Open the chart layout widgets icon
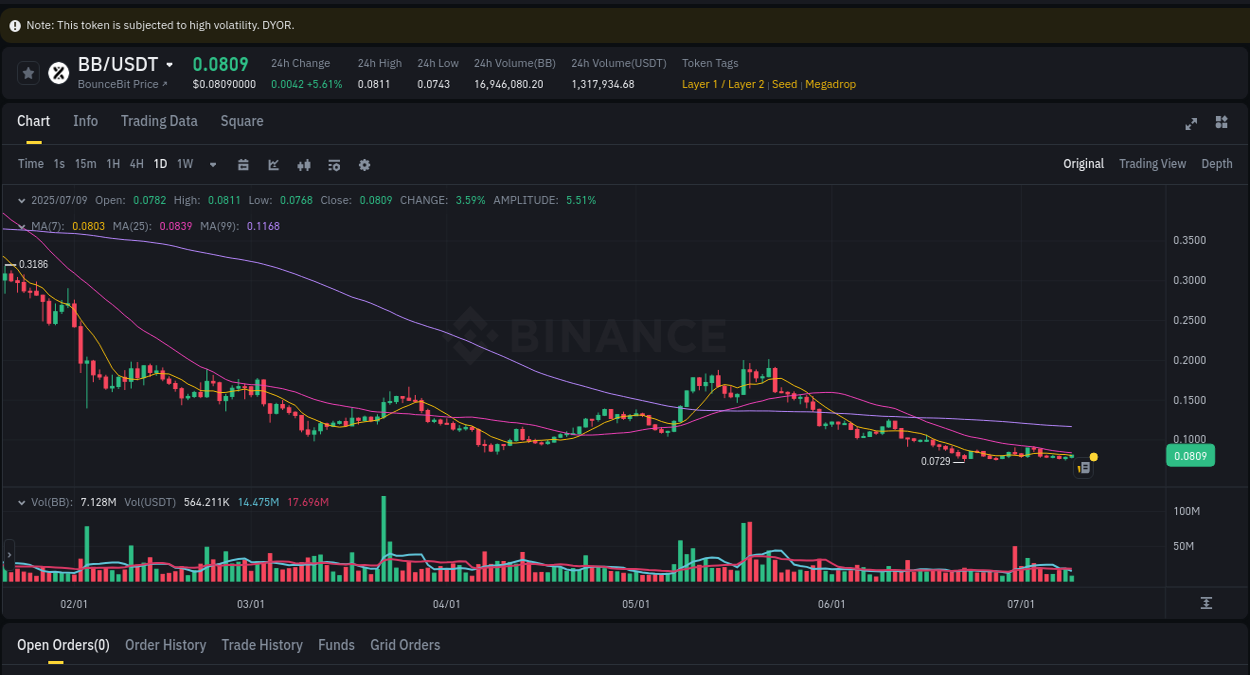The image size is (1250, 675). point(1221,122)
